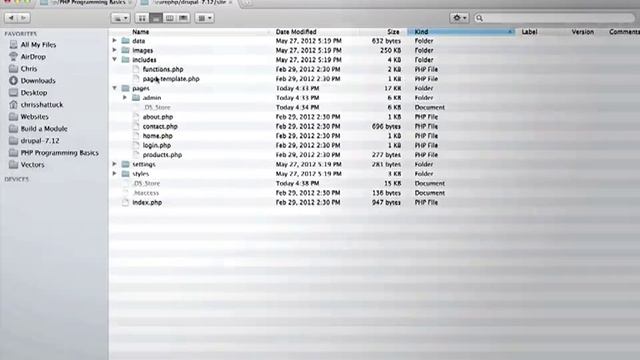The image size is (640, 360).
Task: Select the .htaccess document
Action: pos(146,193)
